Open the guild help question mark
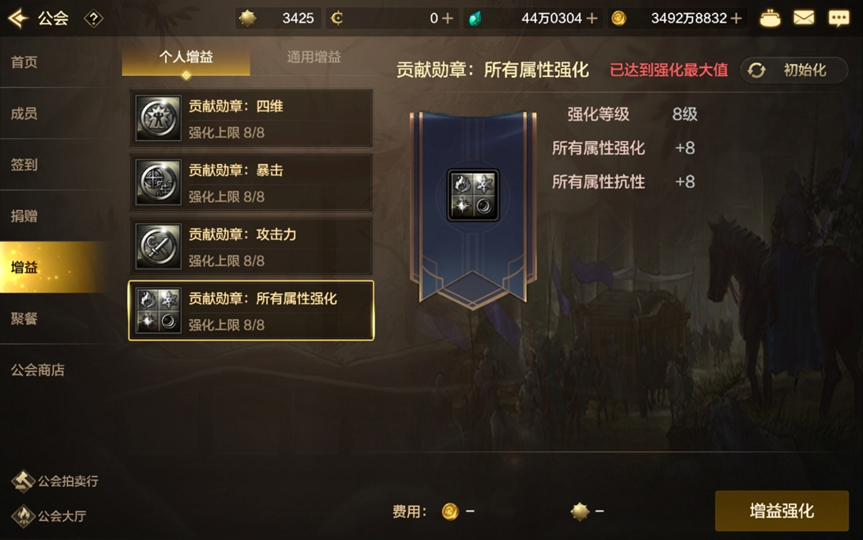Image resolution: width=863 pixels, height=540 pixels. tap(94, 19)
